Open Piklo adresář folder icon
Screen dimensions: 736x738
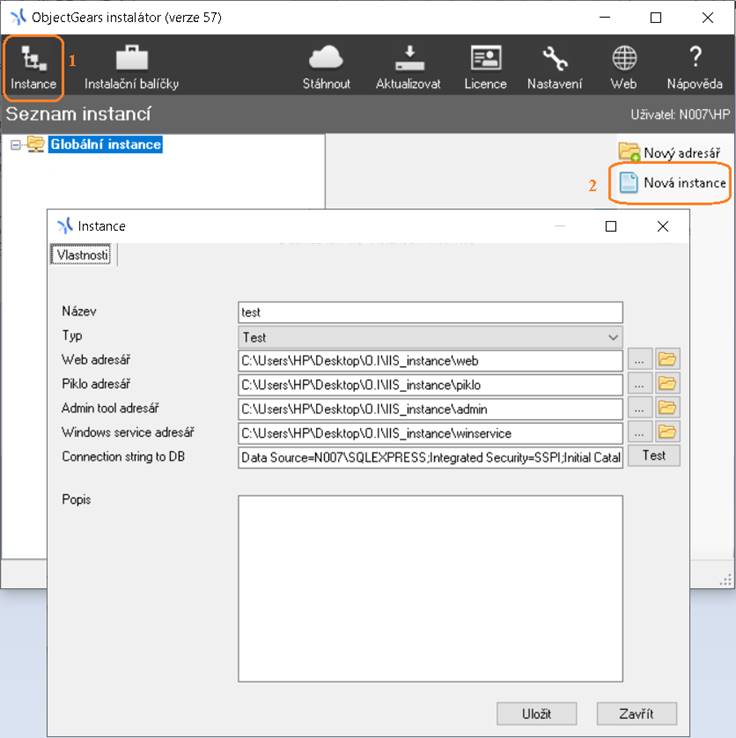(667, 384)
